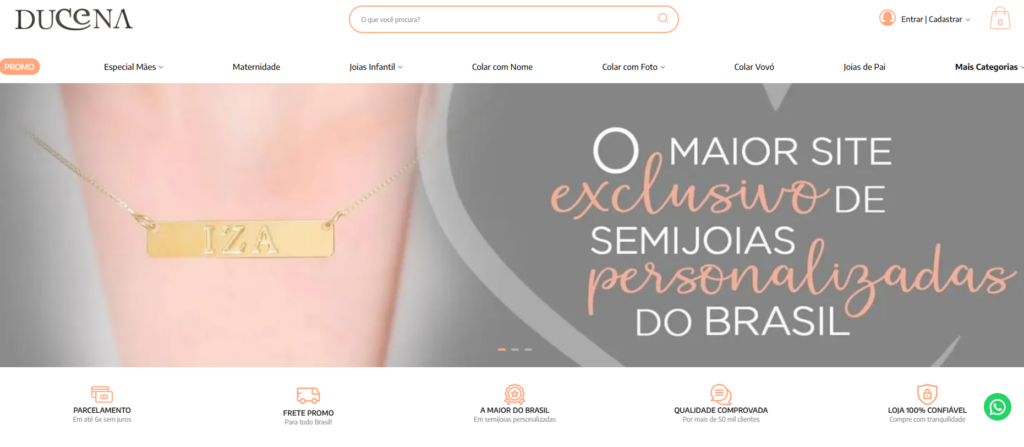
Task: Click the user account avatar icon
Action: pos(887,18)
